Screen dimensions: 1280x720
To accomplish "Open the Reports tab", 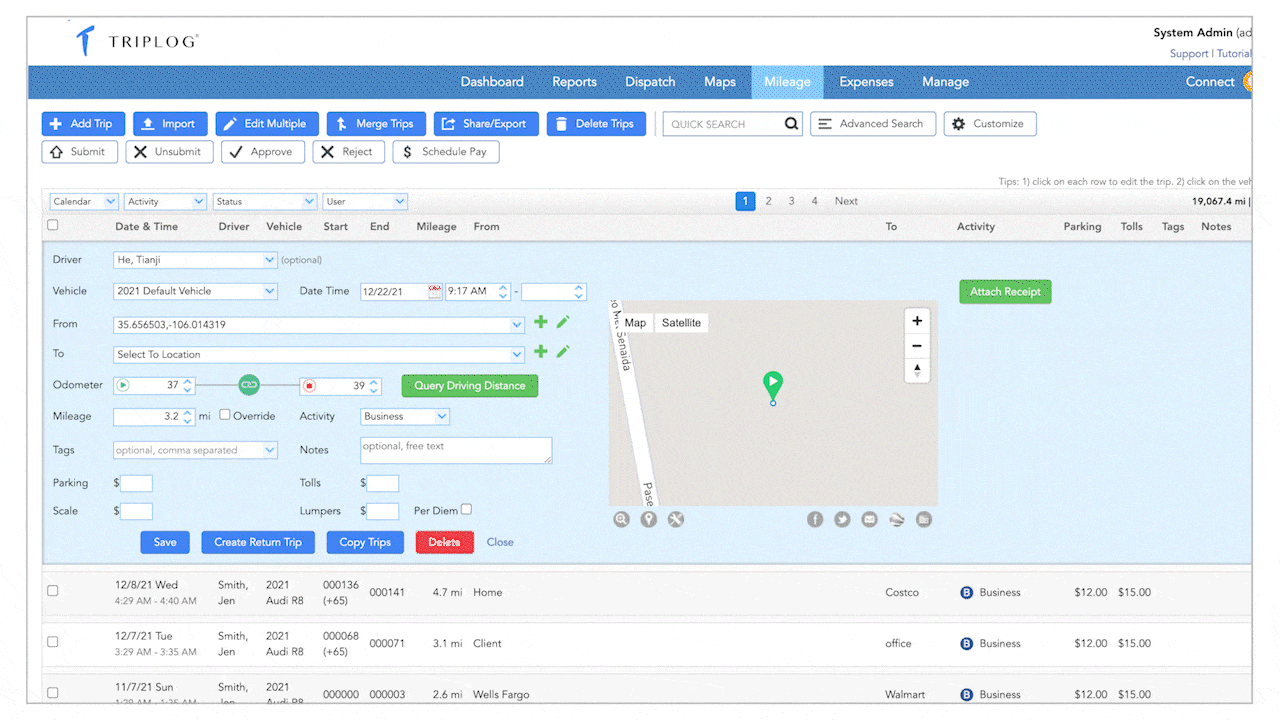I will click(574, 82).
